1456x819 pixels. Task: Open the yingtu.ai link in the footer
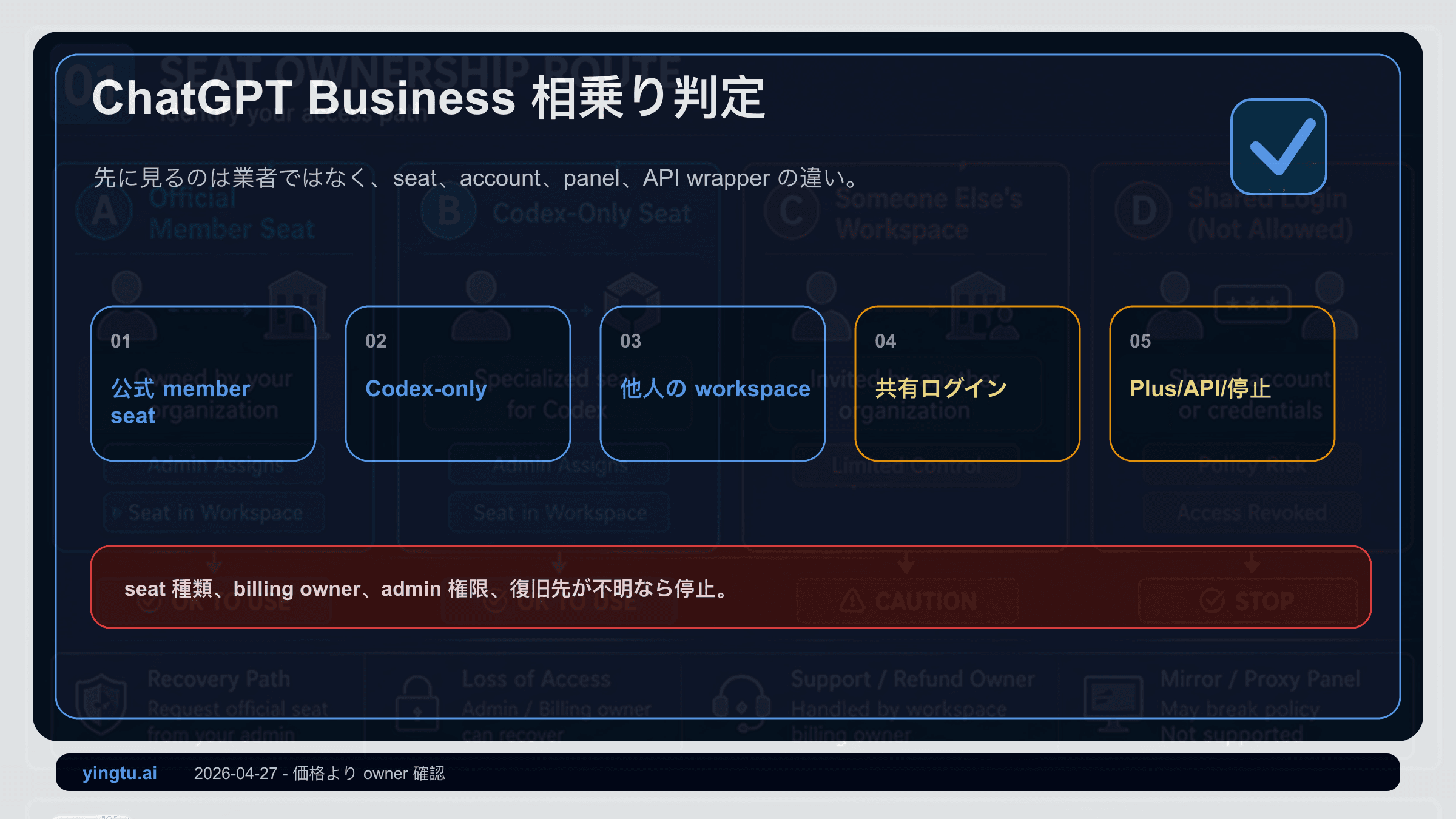point(120,773)
